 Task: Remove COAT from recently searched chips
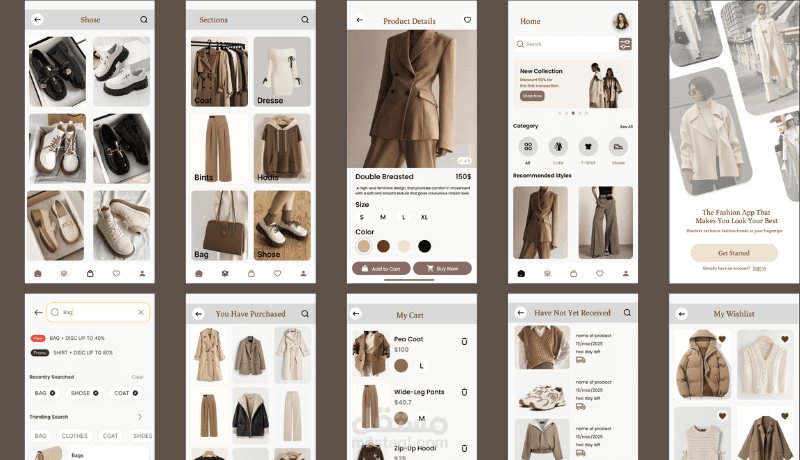click(x=135, y=393)
